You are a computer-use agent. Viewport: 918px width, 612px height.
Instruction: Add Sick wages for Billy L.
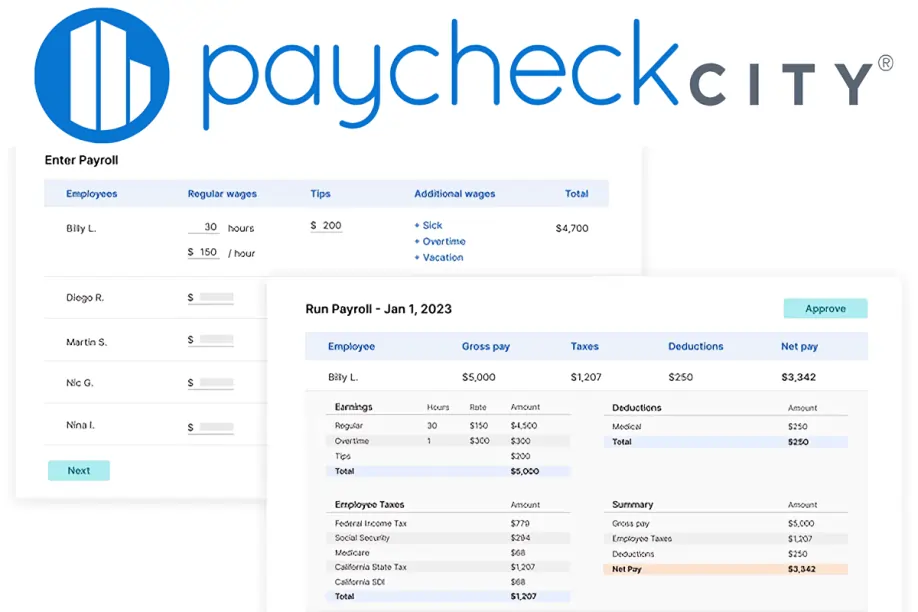point(429,225)
